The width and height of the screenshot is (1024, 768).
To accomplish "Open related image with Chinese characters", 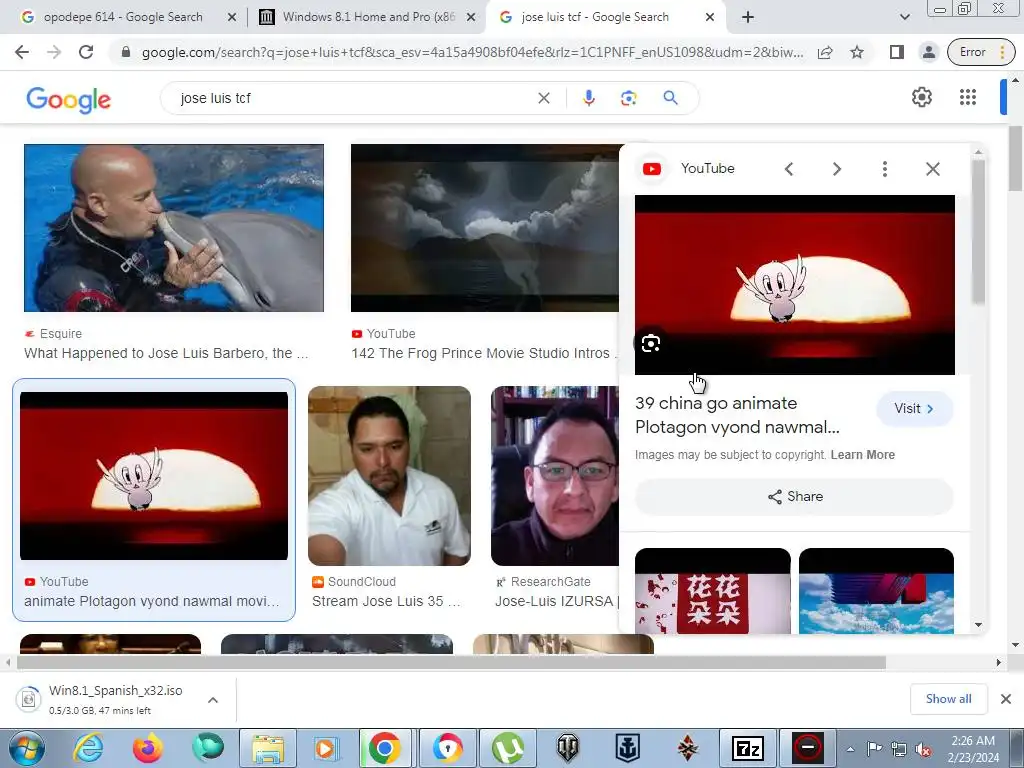I will [712, 591].
